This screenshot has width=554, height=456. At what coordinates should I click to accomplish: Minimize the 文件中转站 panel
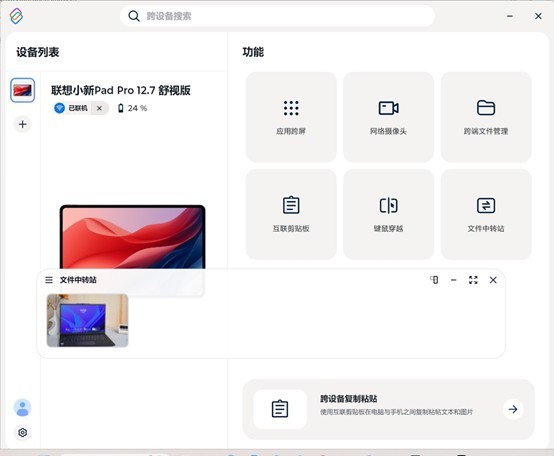(454, 280)
